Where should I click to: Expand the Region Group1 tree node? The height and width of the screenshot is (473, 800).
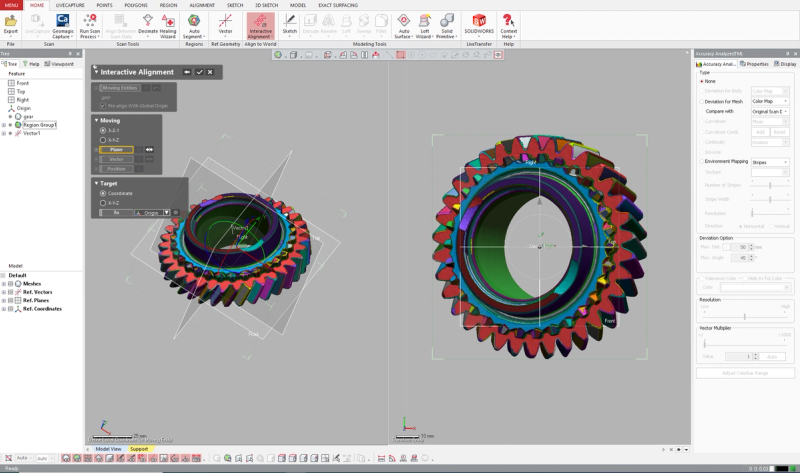[x=4, y=125]
